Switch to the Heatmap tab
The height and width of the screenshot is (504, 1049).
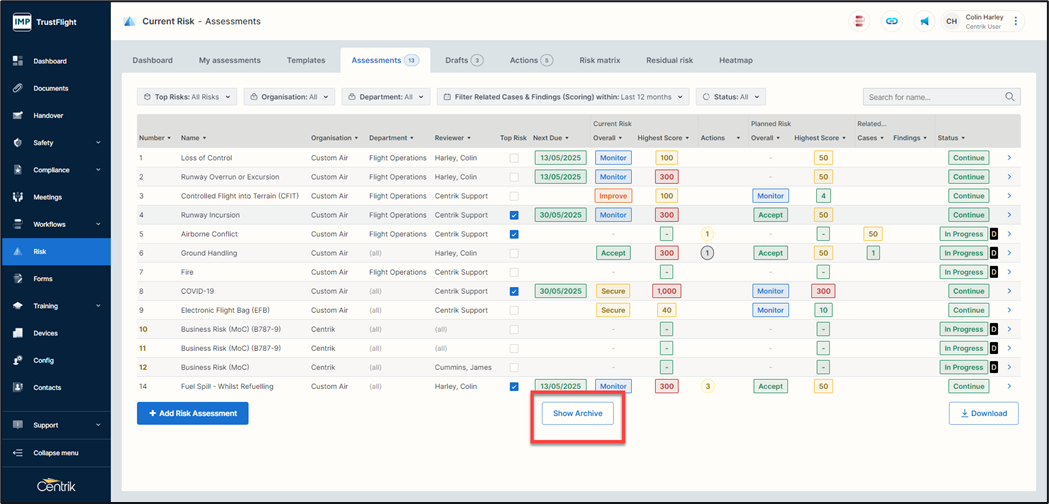pos(735,60)
